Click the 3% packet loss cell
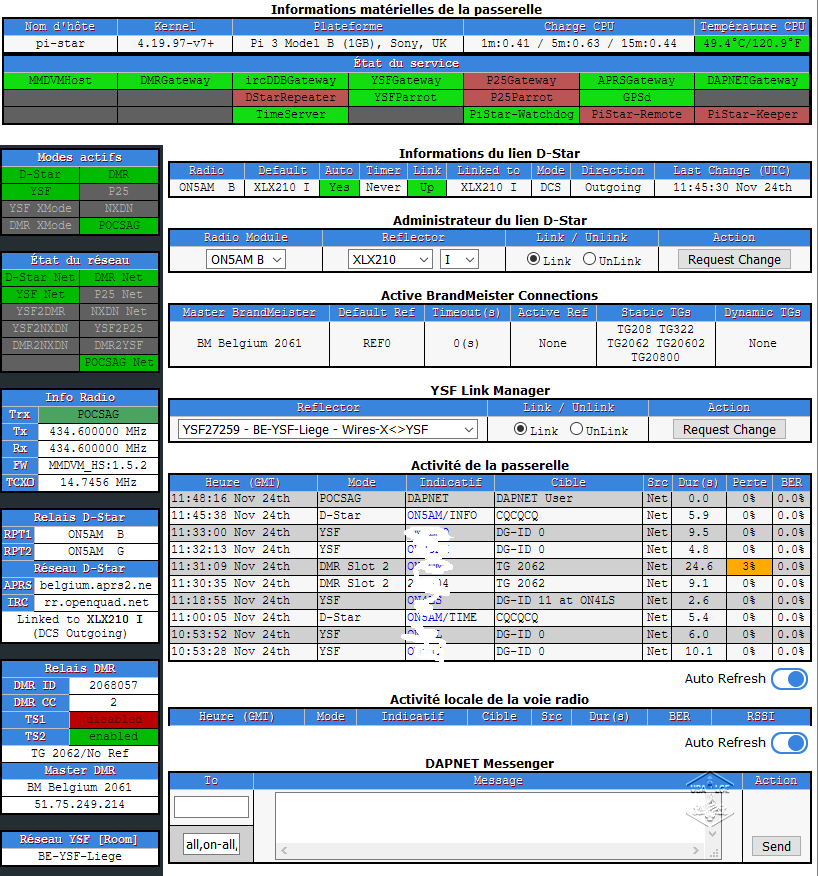 coord(749,566)
